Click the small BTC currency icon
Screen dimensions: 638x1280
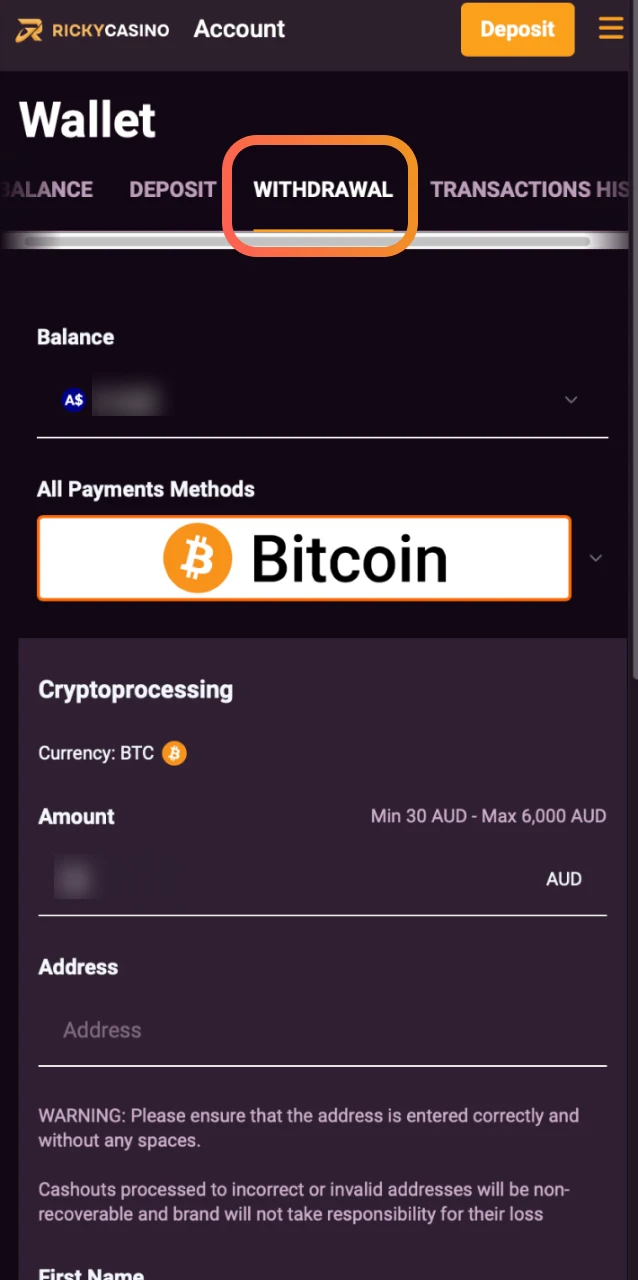(x=174, y=753)
